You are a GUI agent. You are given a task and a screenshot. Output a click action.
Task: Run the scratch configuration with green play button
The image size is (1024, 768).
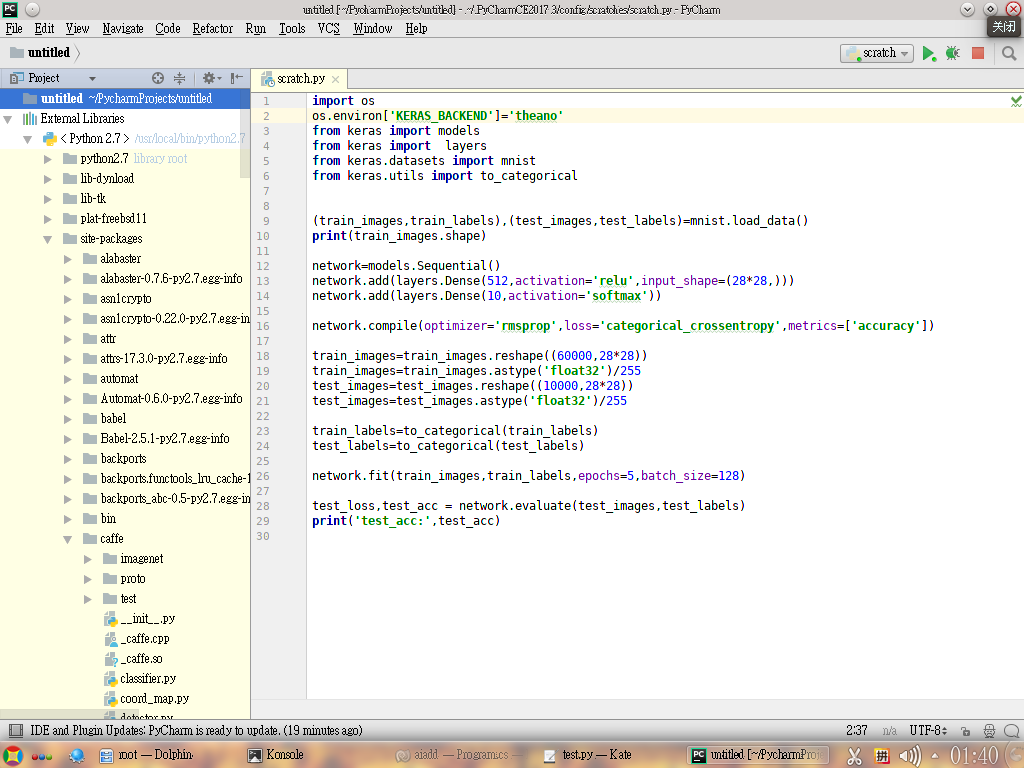929,54
